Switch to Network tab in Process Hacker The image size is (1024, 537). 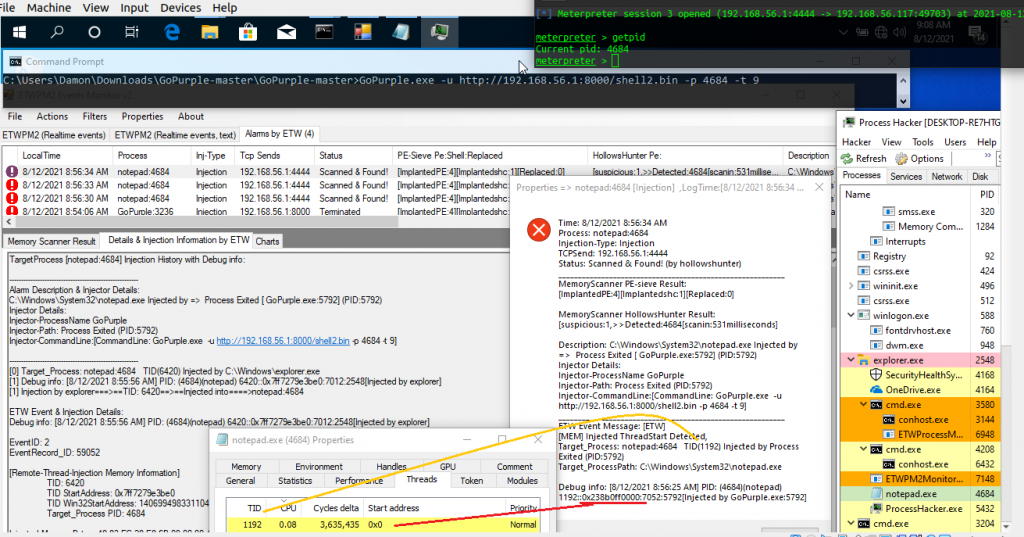946,176
